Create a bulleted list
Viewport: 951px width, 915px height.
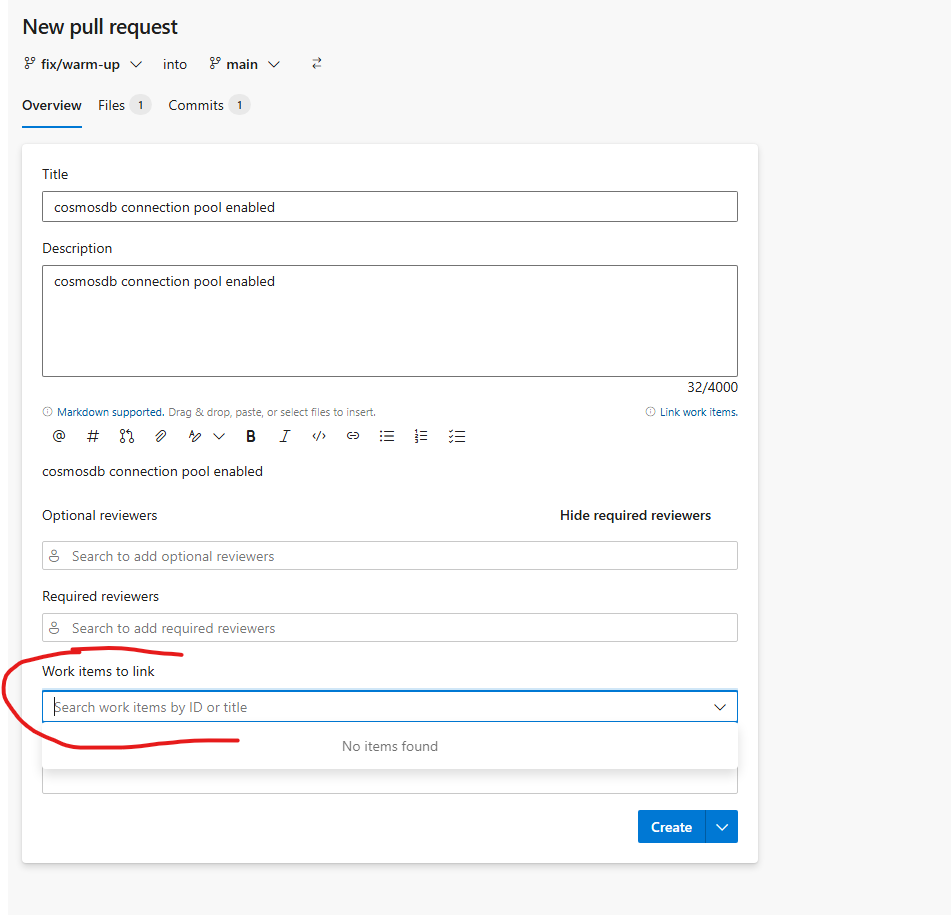pyautogui.click(x=386, y=435)
